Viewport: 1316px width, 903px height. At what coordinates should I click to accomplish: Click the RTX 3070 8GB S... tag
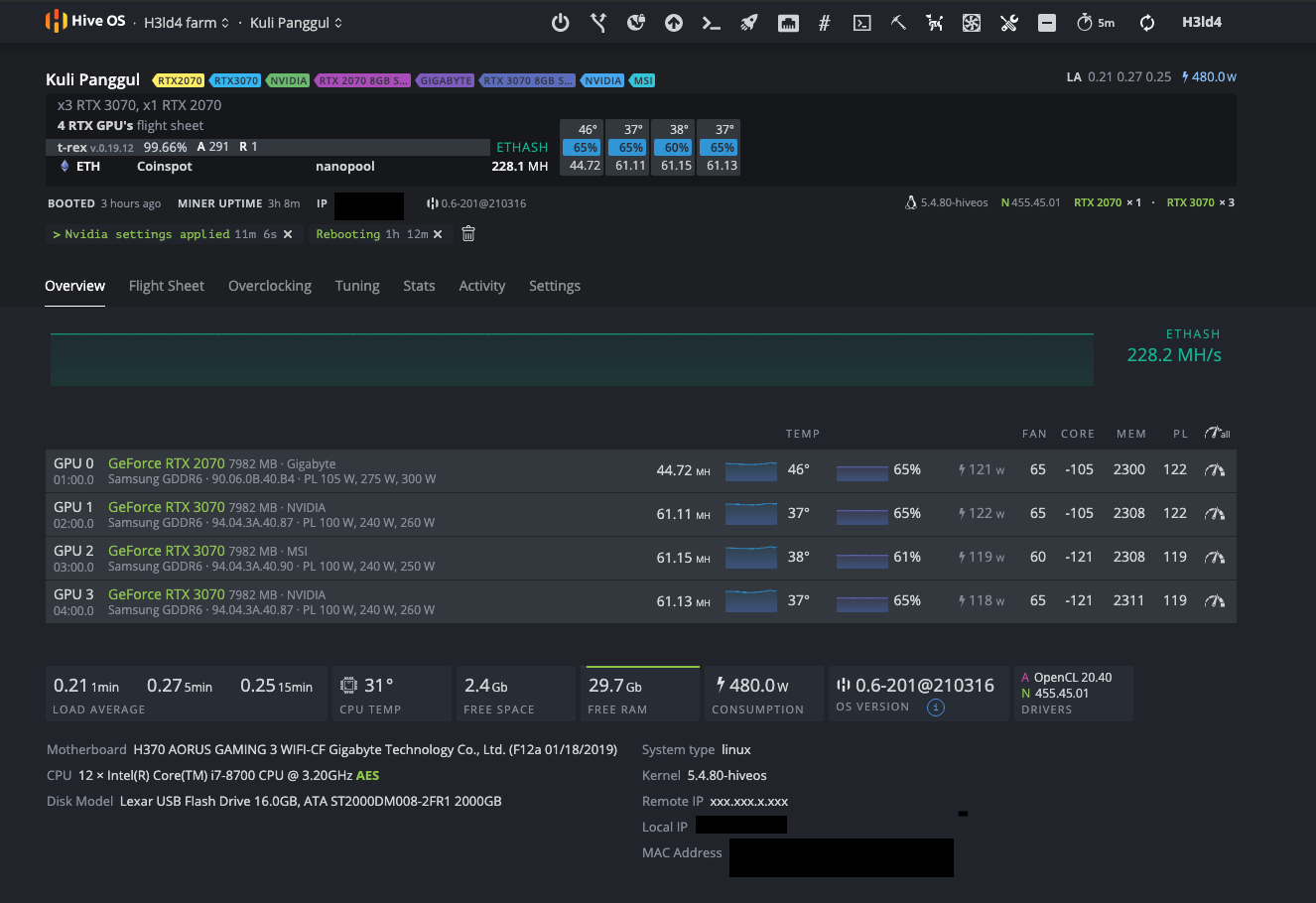pos(527,80)
